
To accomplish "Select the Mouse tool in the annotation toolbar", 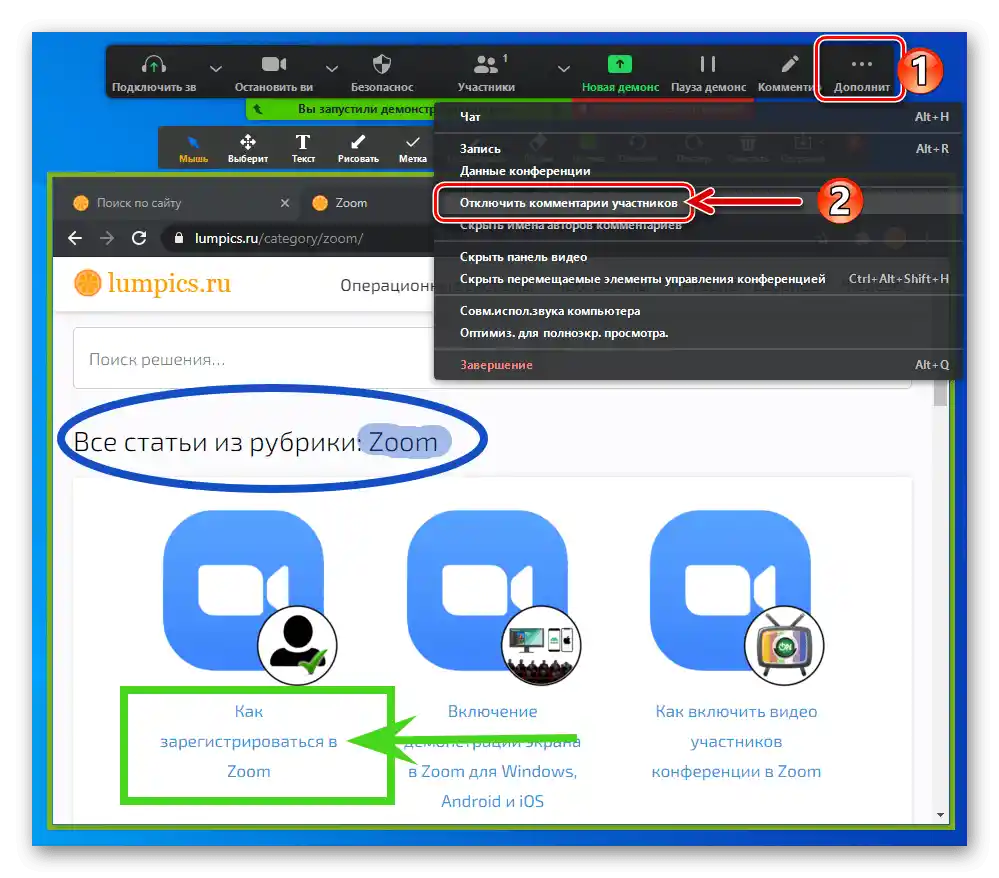I will 192,146.
